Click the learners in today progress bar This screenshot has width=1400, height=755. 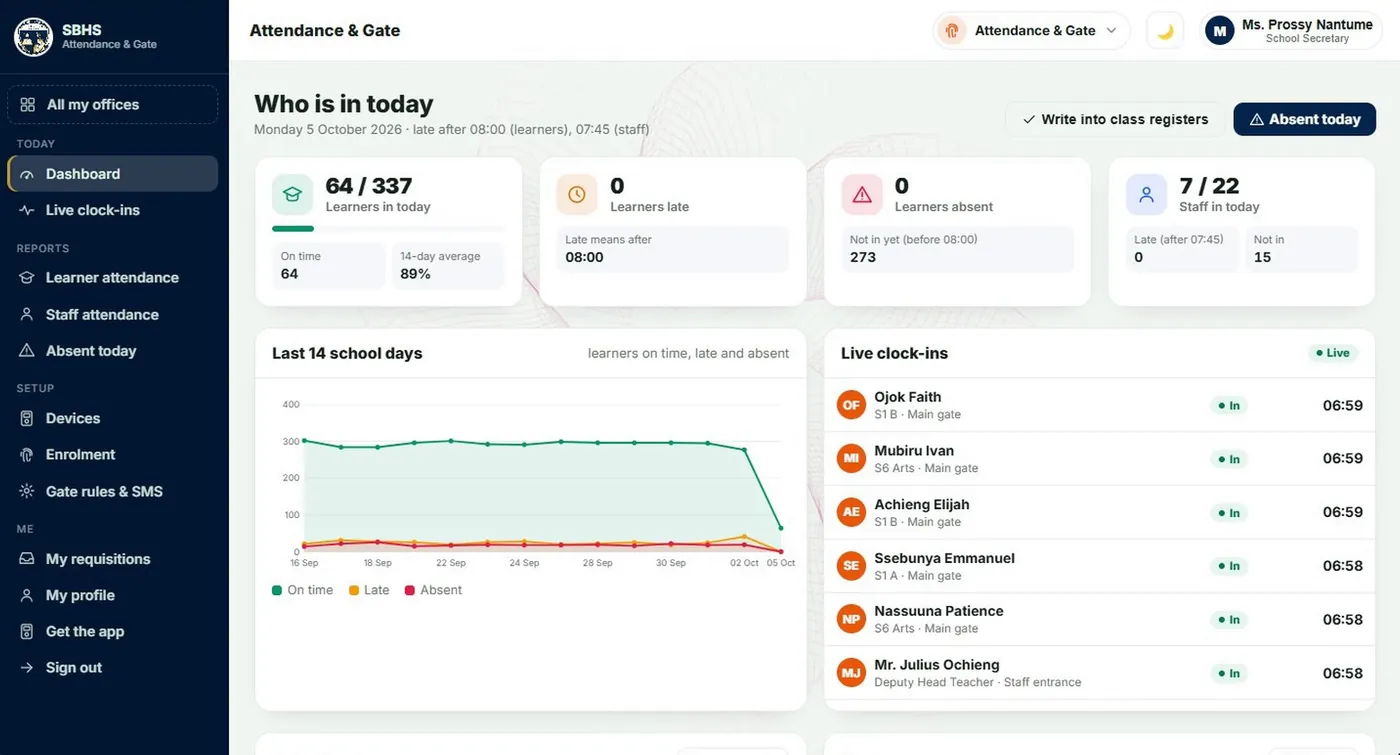click(x=388, y=229)
